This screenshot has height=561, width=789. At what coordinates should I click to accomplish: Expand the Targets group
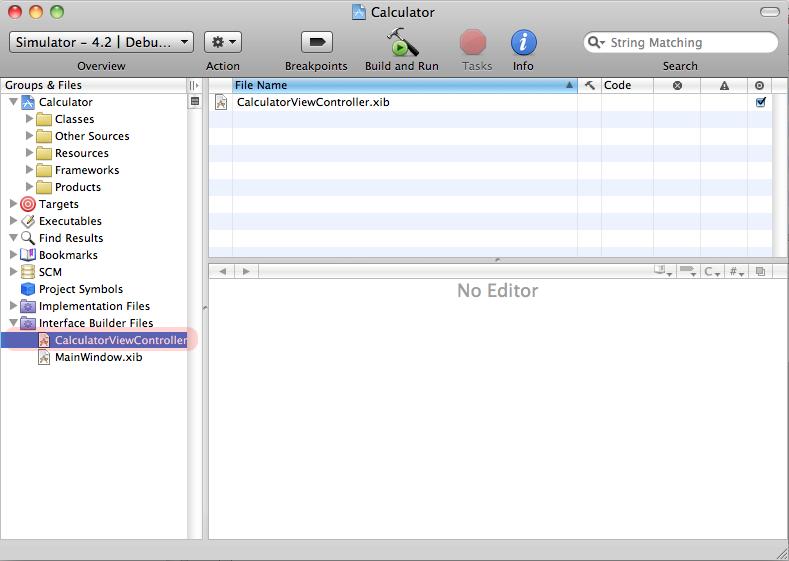[14, 204]
